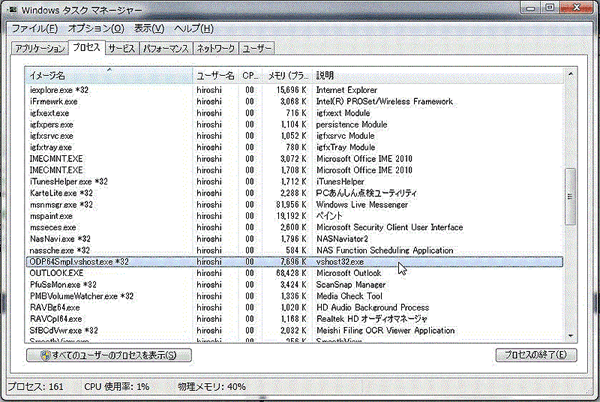Screen dimensions: 600x402
Task: Select the iFrmewrk.exe process row
Action: pyautogui.click(x=294, y=102)
